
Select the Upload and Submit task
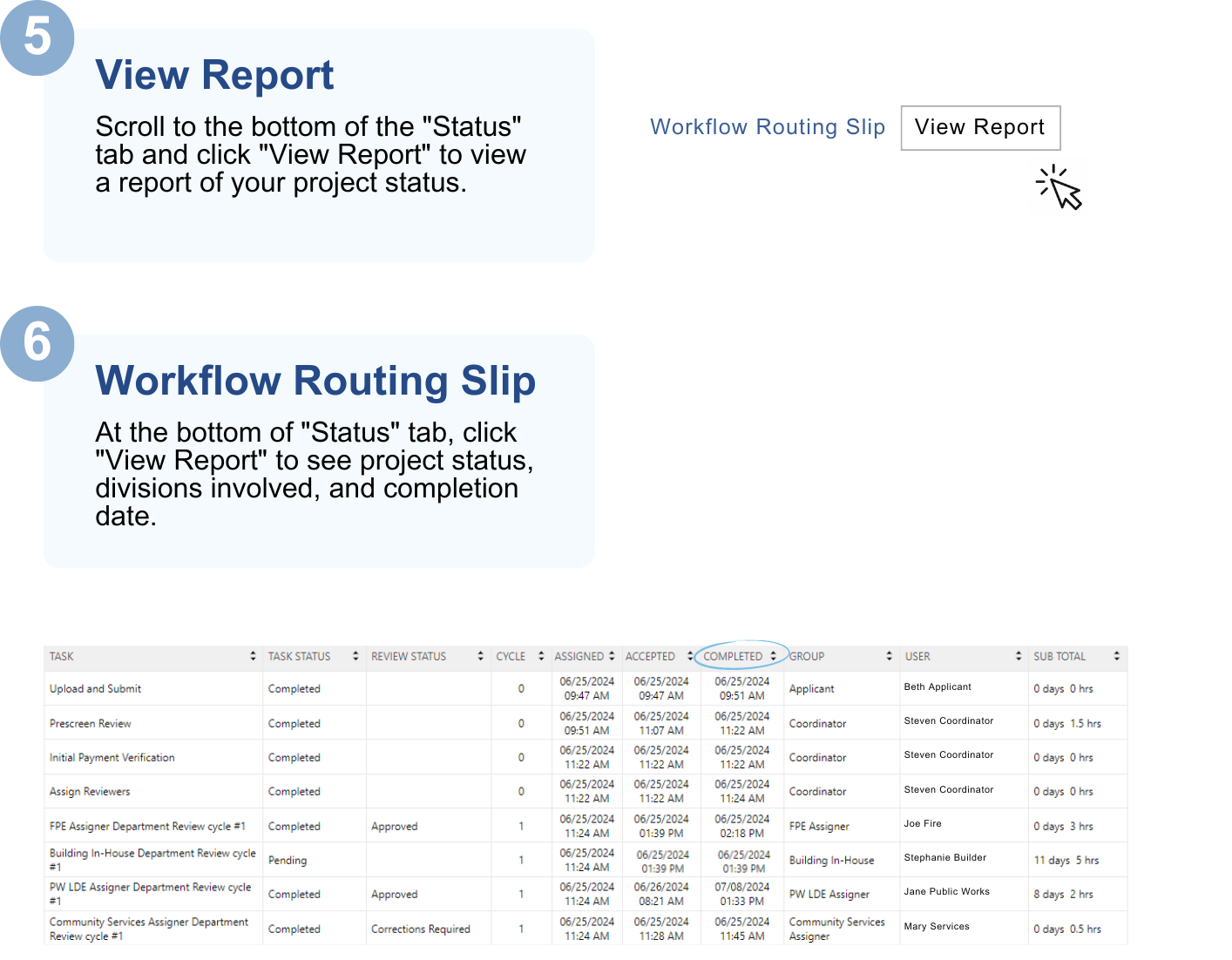coord(95,689)
